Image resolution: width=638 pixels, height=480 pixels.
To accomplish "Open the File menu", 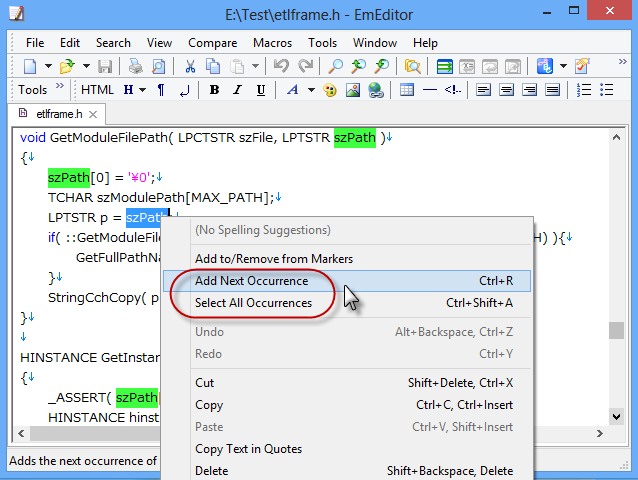I will pos(35,43).
